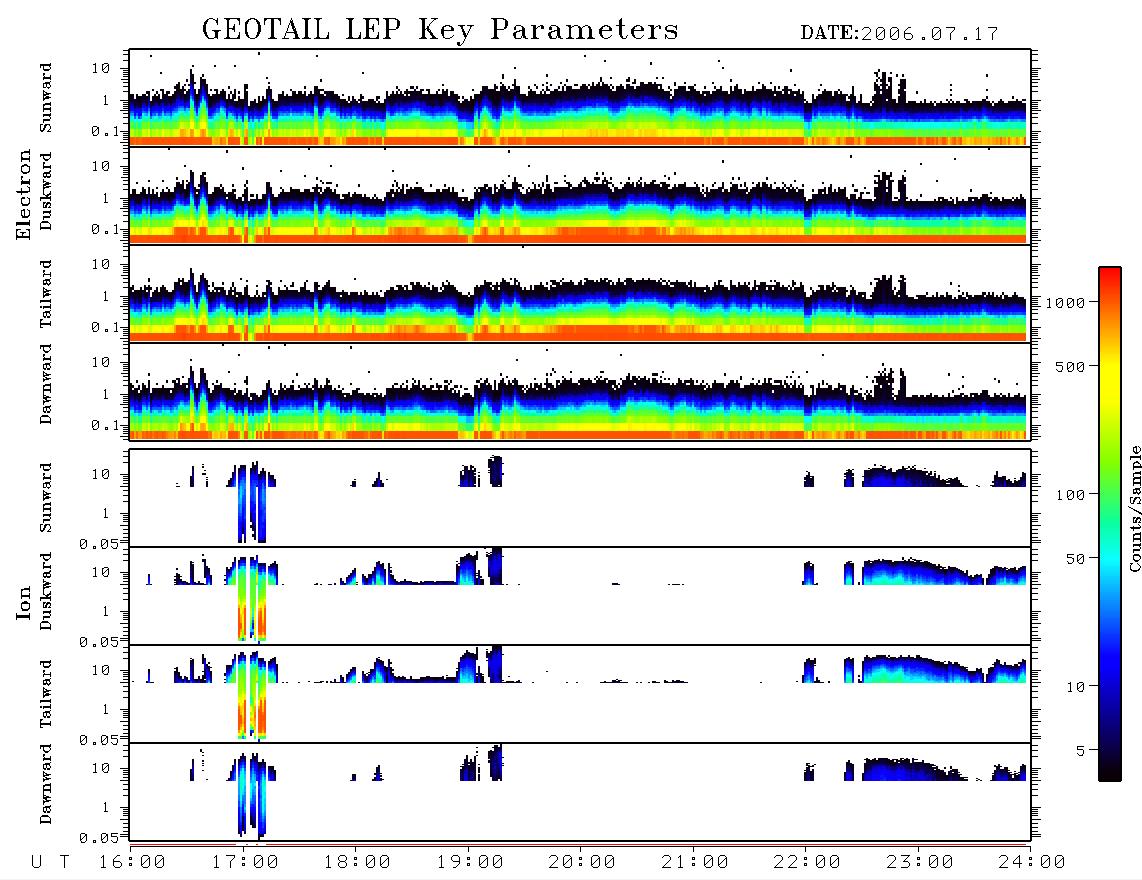1142x880 pixels.
Task: Click the Electron Sunward spectrogram panel
Action: coord(580,98)
